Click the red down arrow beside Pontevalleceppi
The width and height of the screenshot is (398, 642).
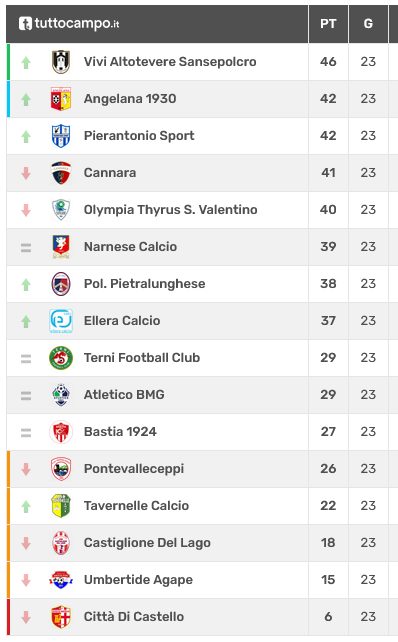(x=26, y=469)
